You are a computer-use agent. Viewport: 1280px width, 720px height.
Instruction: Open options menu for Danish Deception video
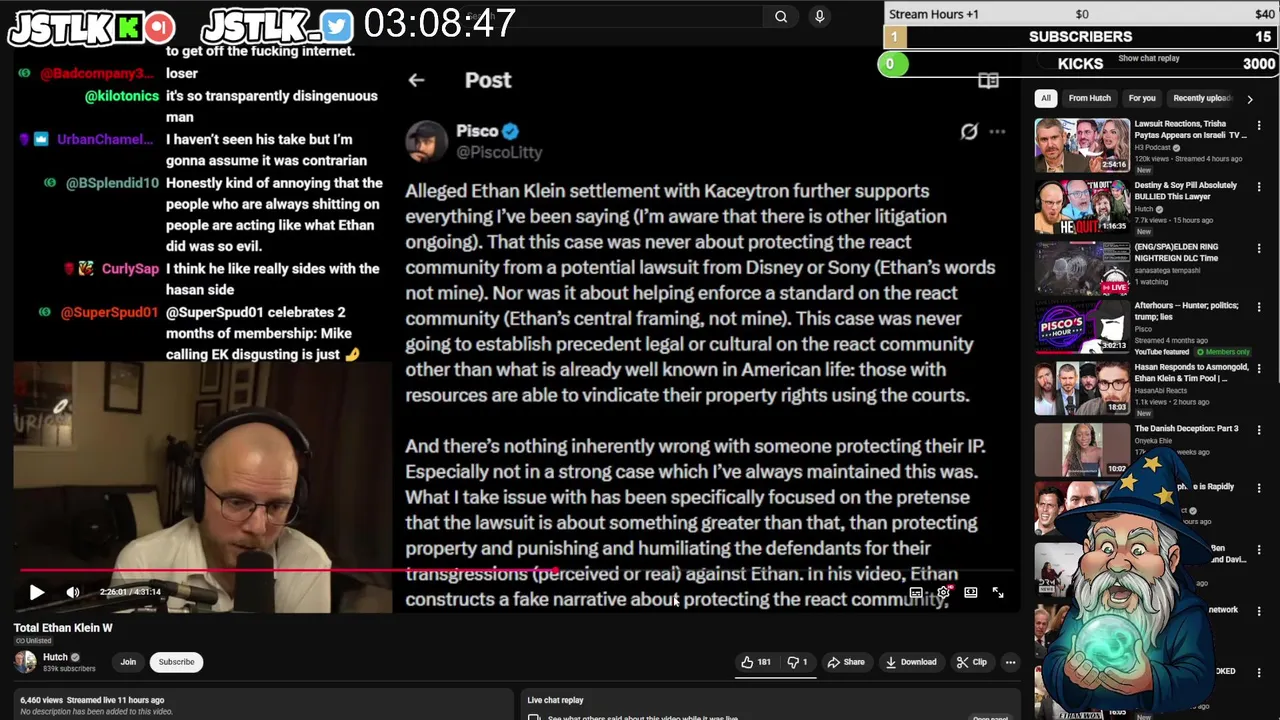1259,430
